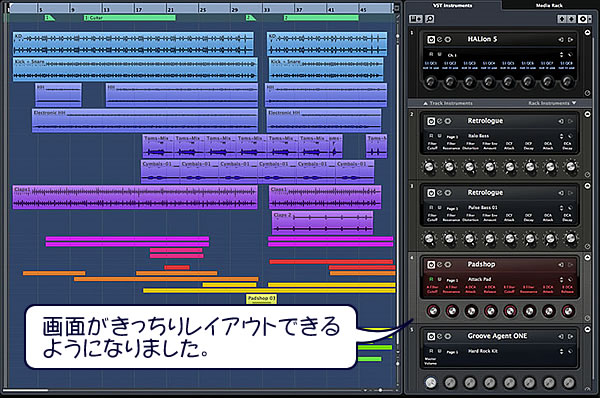Select the first Electronic HH audio clip
This screenshot has height=398, width=600.
[145, 121]
